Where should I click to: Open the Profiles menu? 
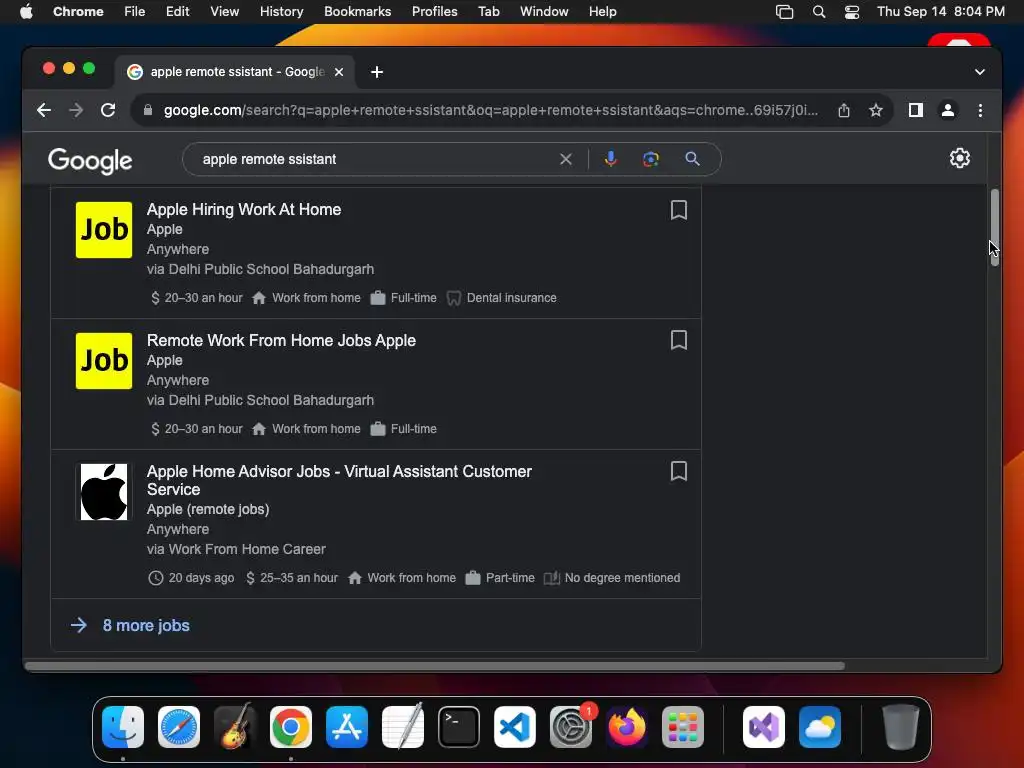coord(434,11)
